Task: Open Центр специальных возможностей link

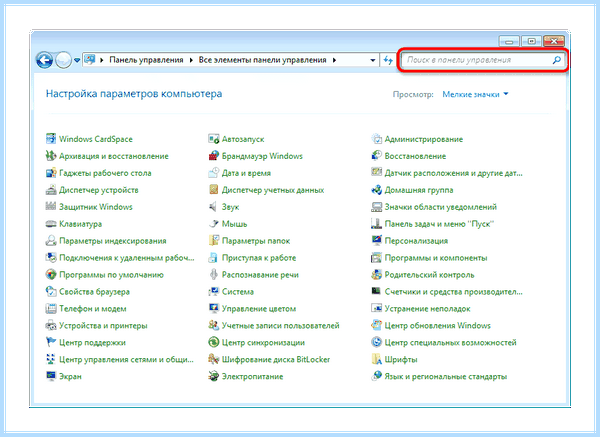Action: click(x=450, y=342)
